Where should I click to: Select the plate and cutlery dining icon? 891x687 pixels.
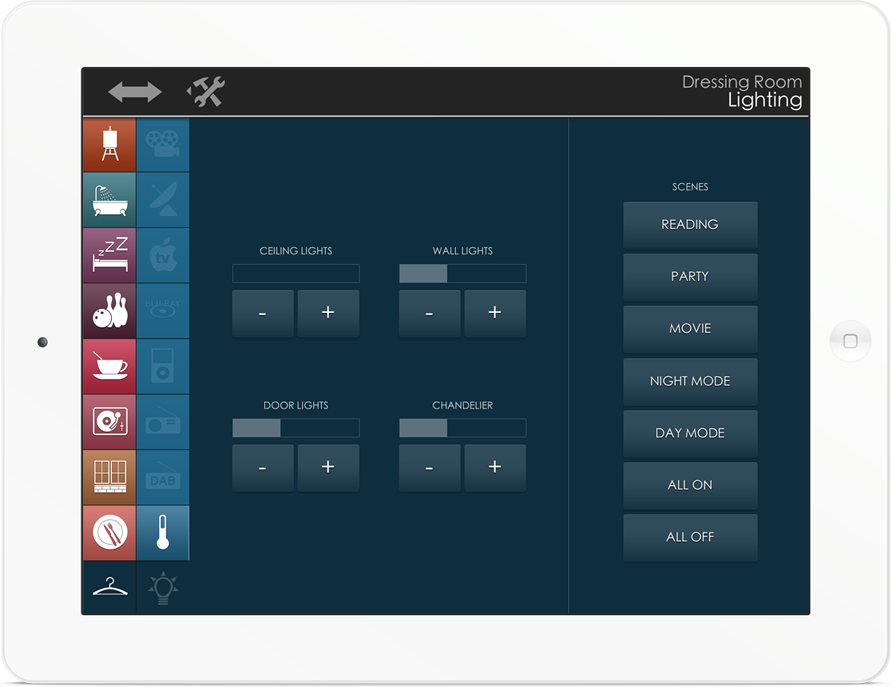pos(109,532)
